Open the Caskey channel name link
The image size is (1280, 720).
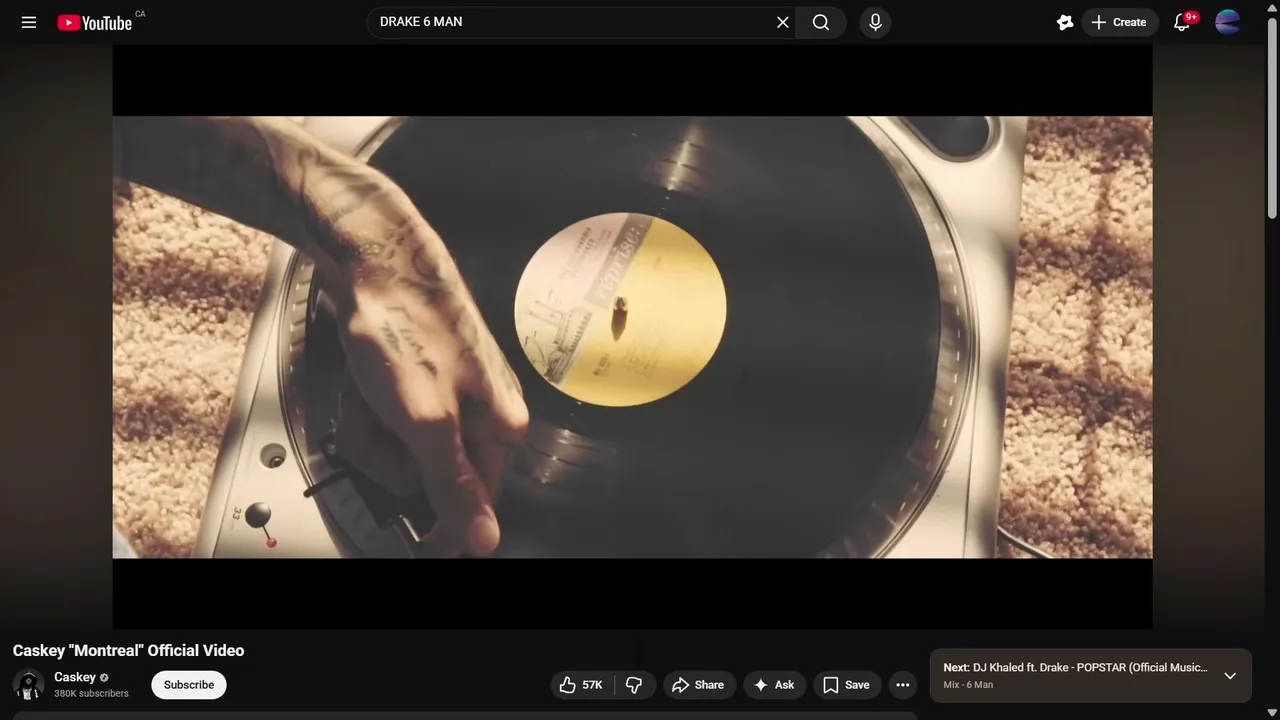click(x=75, y=677)
